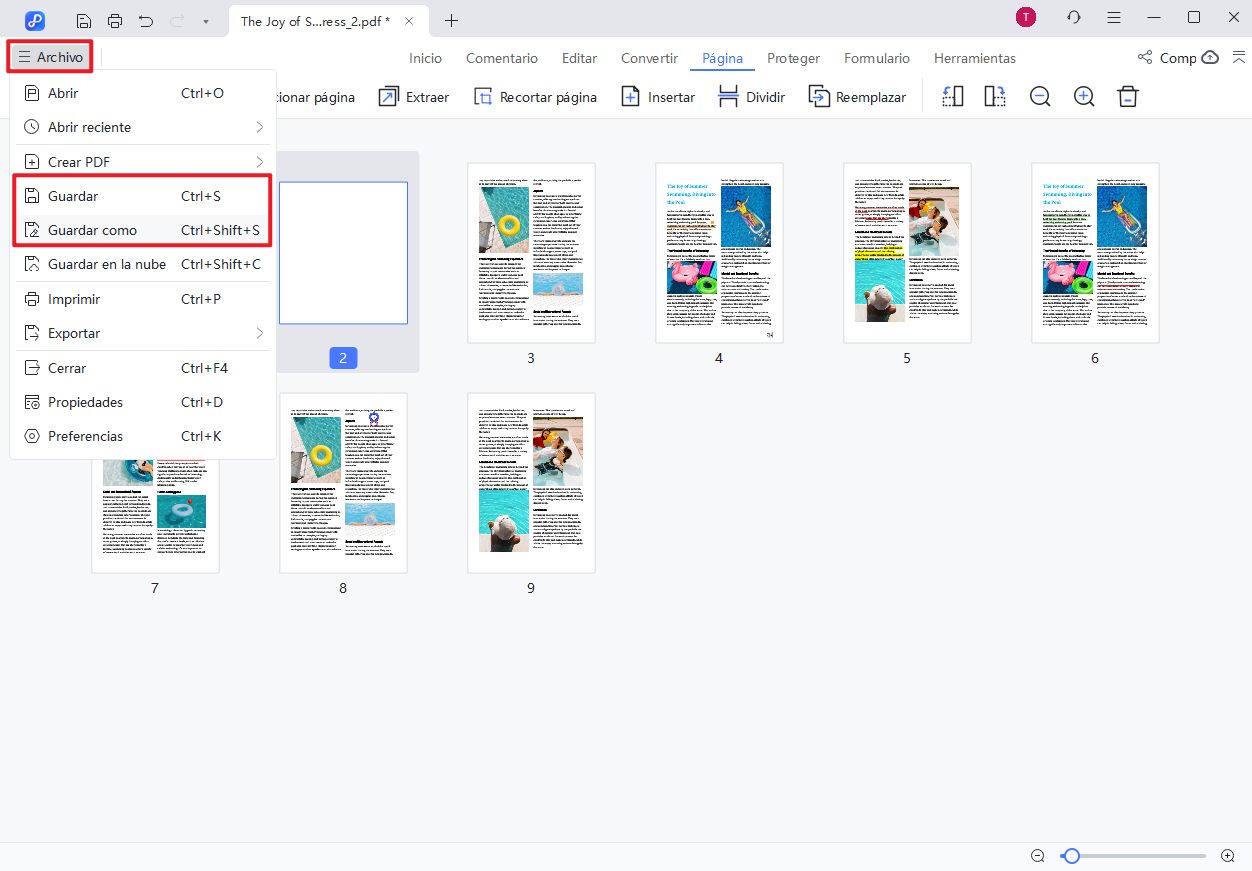
Task: Open the Reemplazar tool
Action: pos(857,96)
